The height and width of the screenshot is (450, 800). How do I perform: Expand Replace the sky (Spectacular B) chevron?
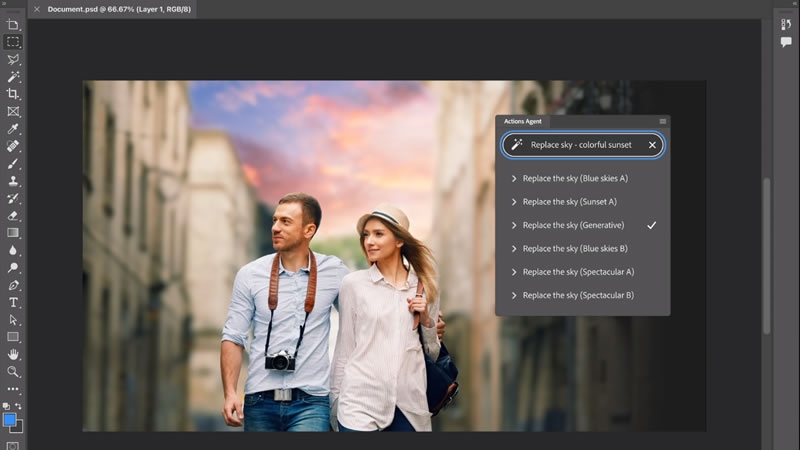[x=514, y=295]
